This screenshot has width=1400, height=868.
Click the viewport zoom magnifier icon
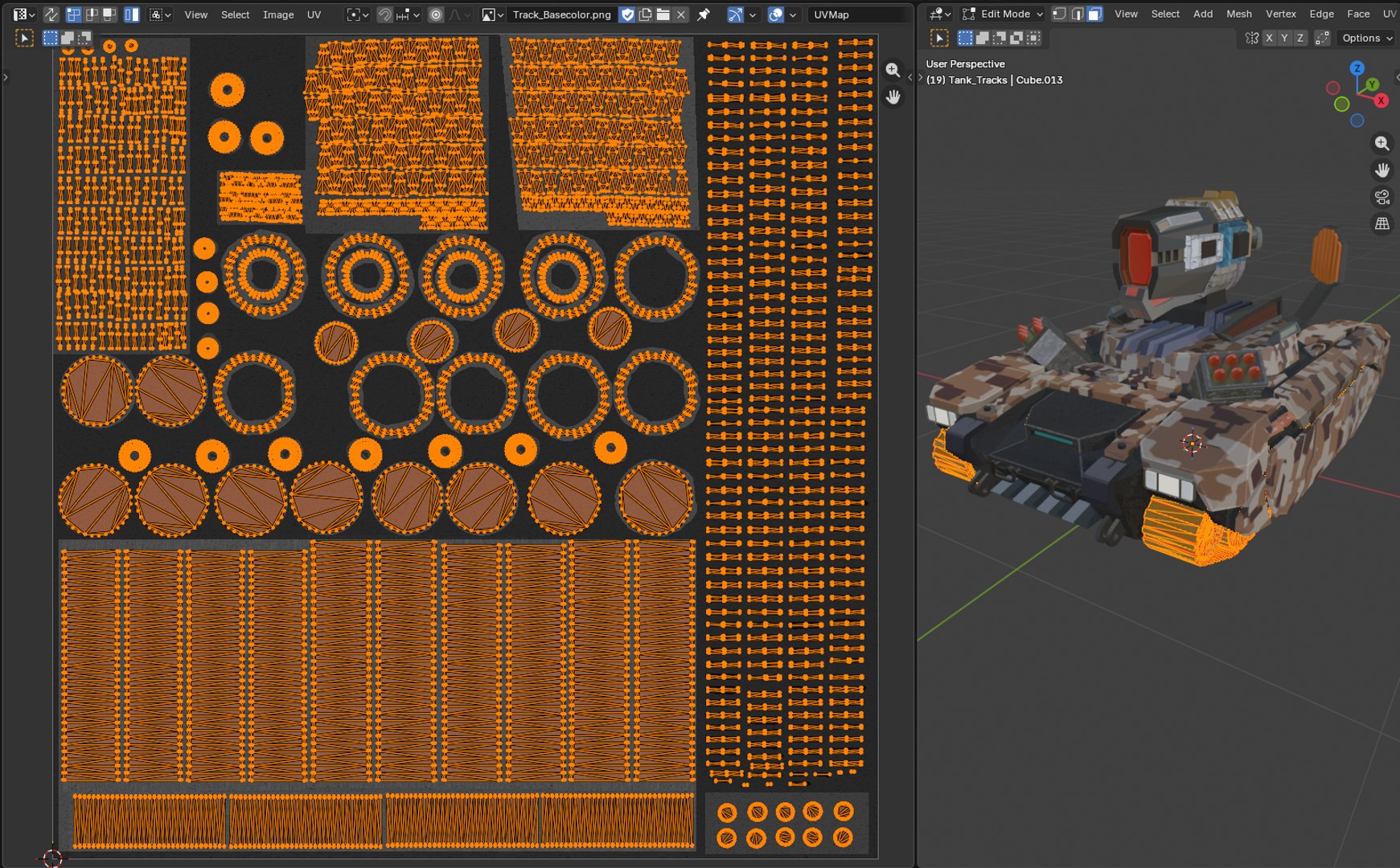click(1382, 143)
